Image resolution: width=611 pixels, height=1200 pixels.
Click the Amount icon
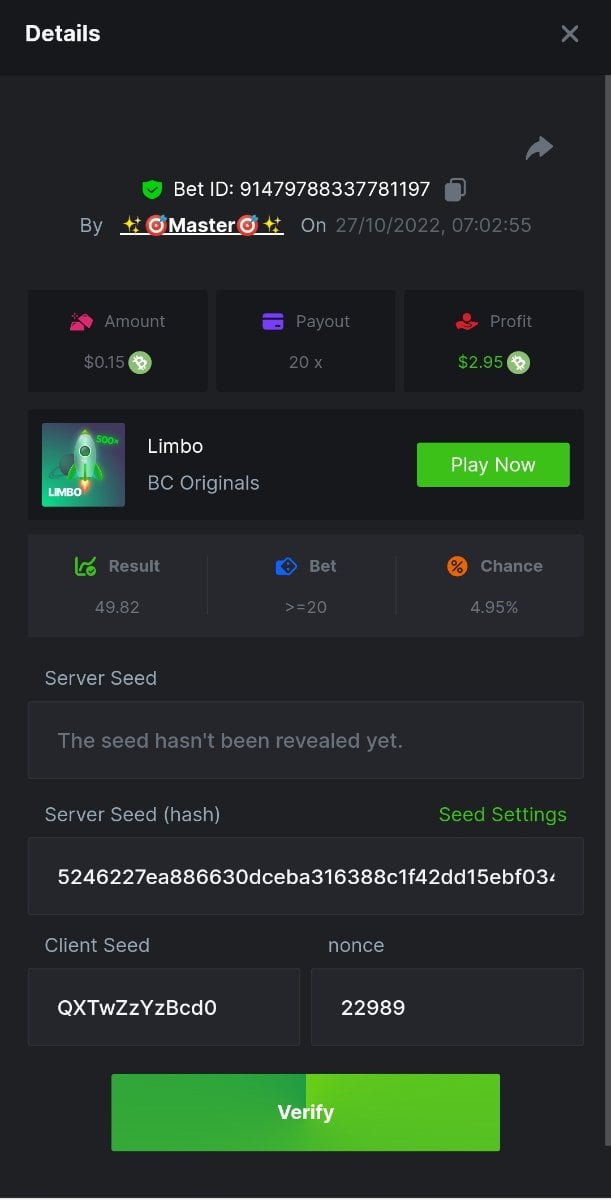pyautogui.click(x=82, y=321)
